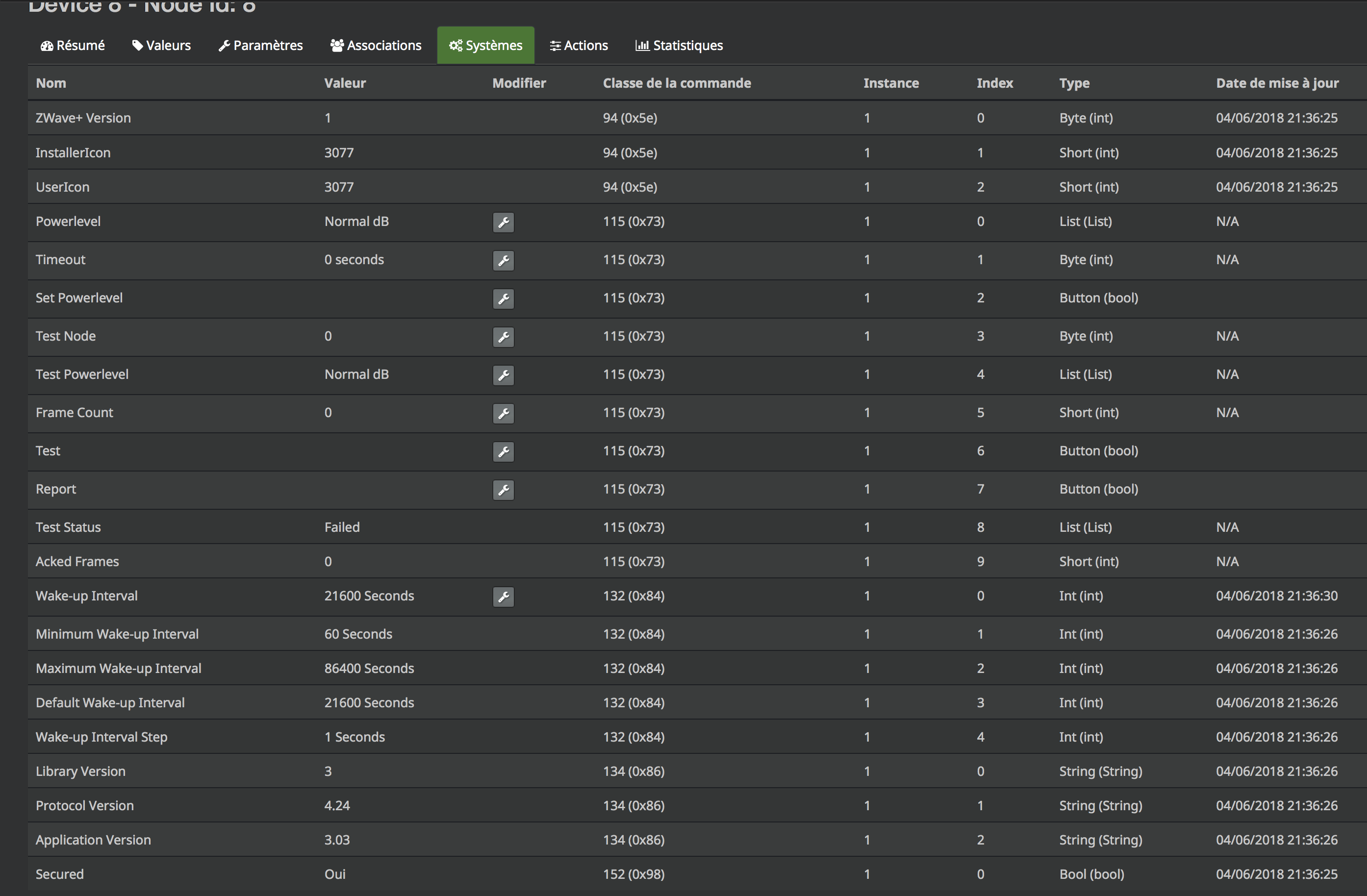This screenshot has width=1367, height=896.
Task: Click the wrench icon in the Test row
Action: pos(503,451)
